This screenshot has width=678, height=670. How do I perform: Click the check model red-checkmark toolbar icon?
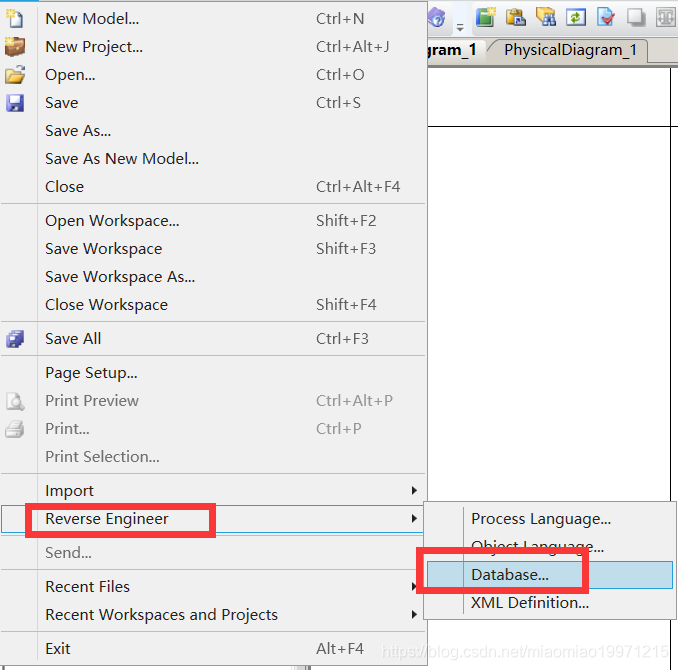click(606, 18)
